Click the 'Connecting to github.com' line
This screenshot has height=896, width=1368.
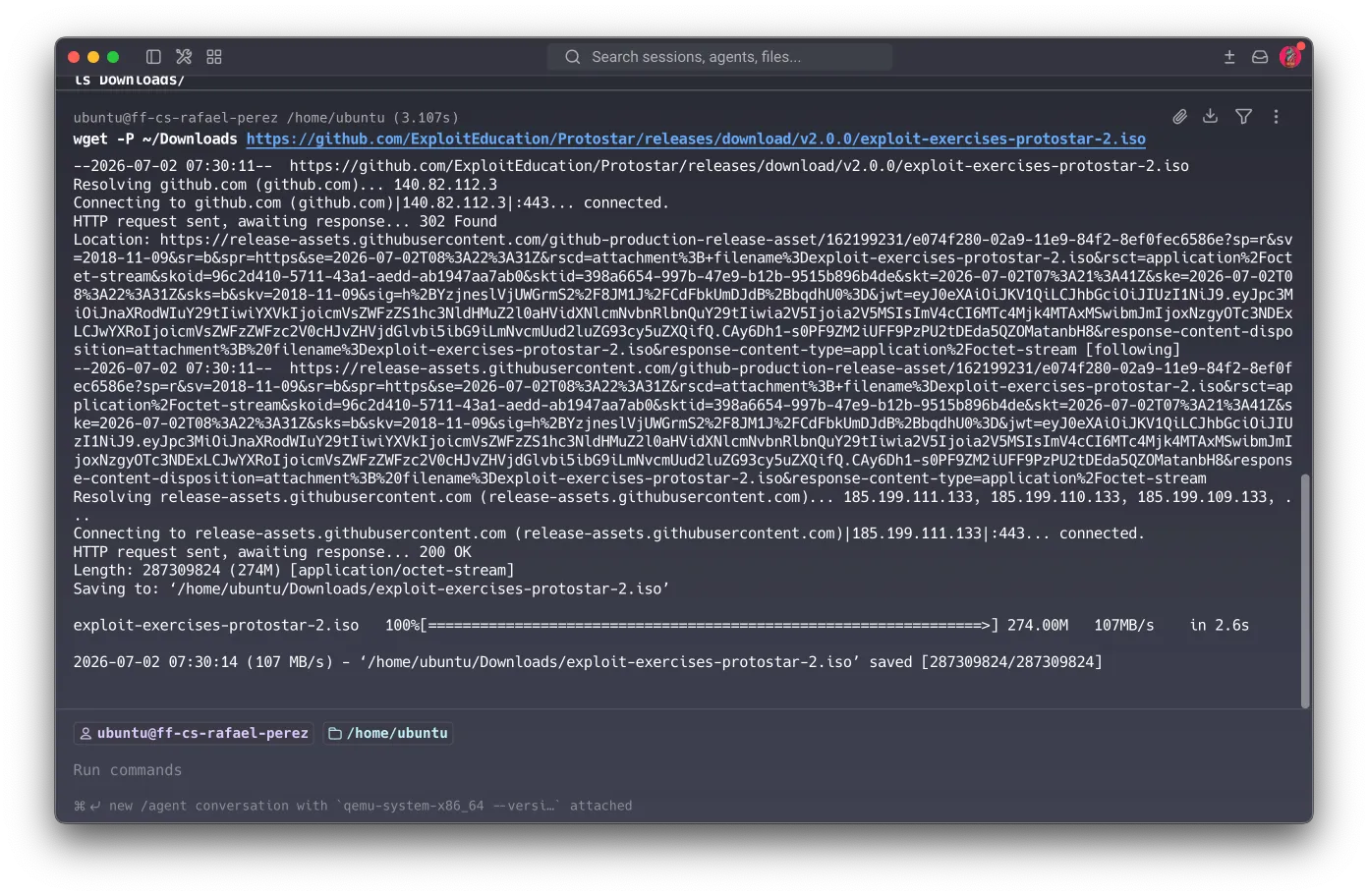(x=370, y=203)
